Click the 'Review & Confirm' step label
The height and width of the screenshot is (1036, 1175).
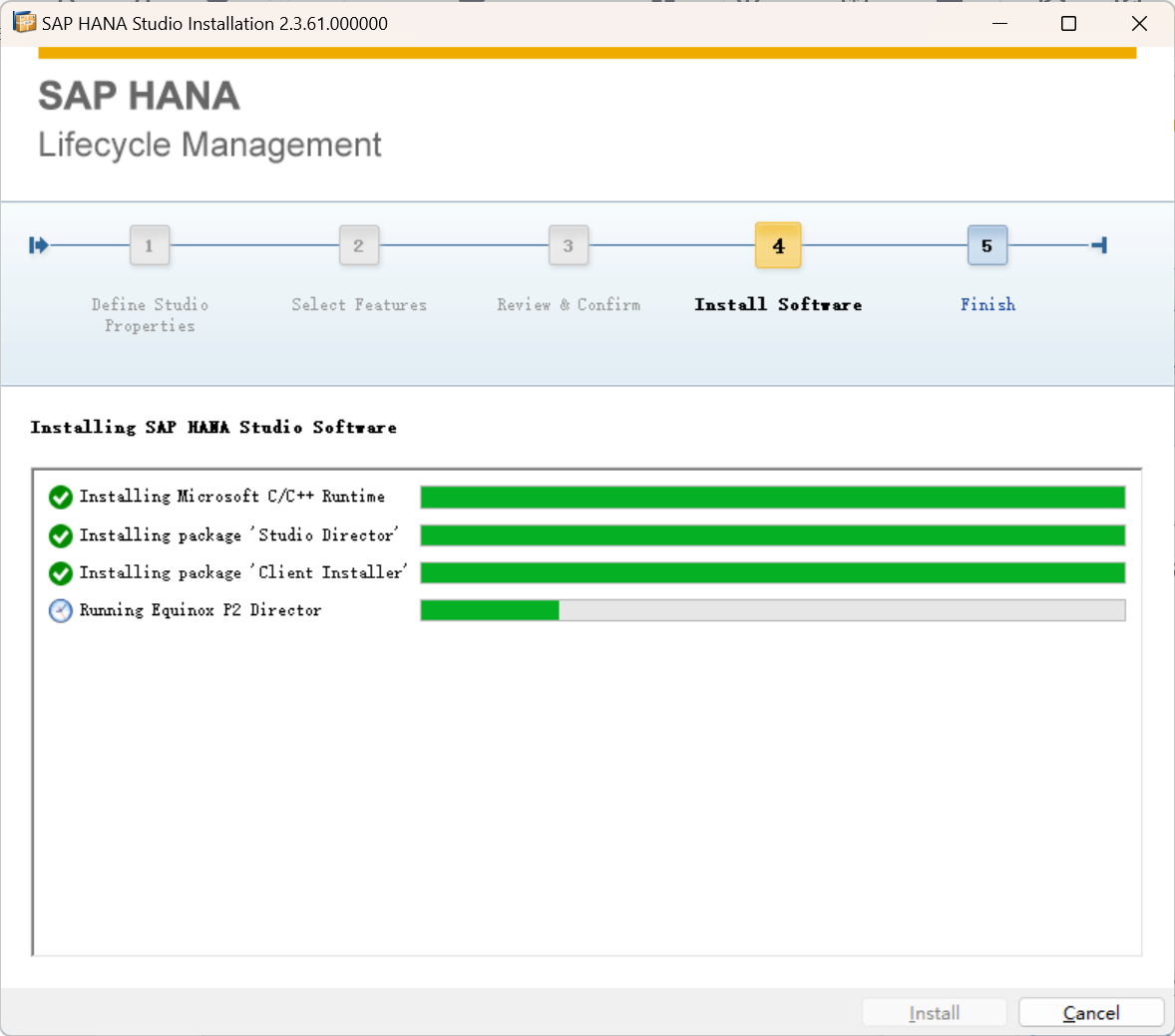(x=569, y=305)
